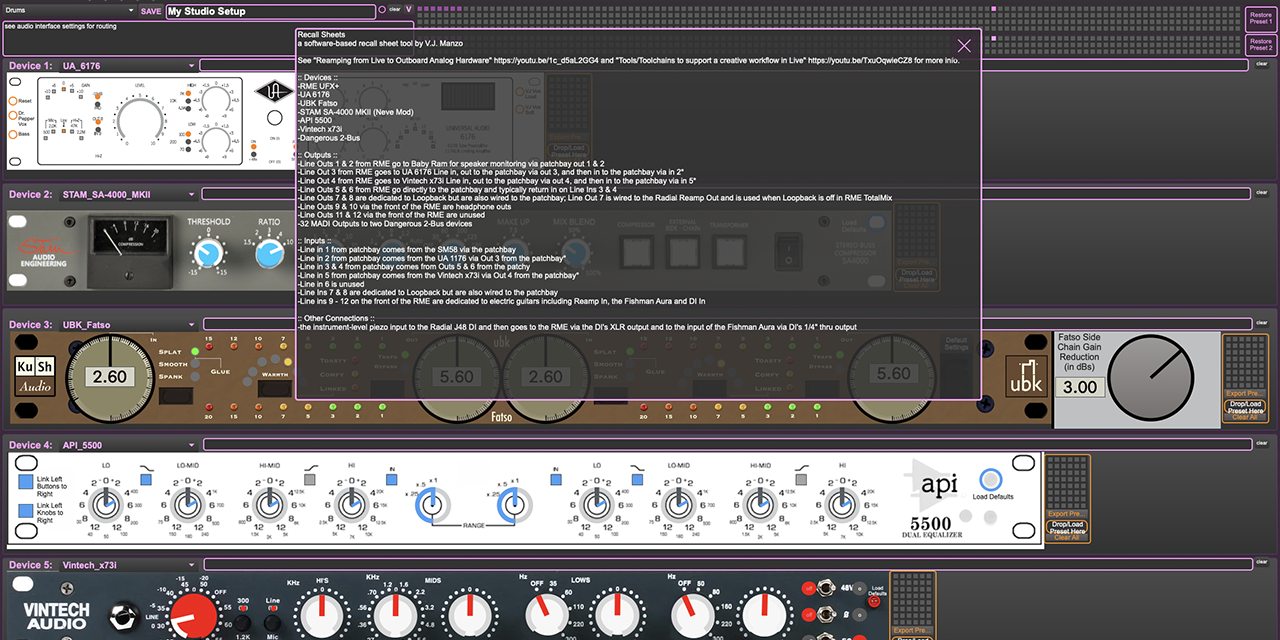
Task: Adjust the STAM compressor Threshold knob
Action: pos(207,253)
